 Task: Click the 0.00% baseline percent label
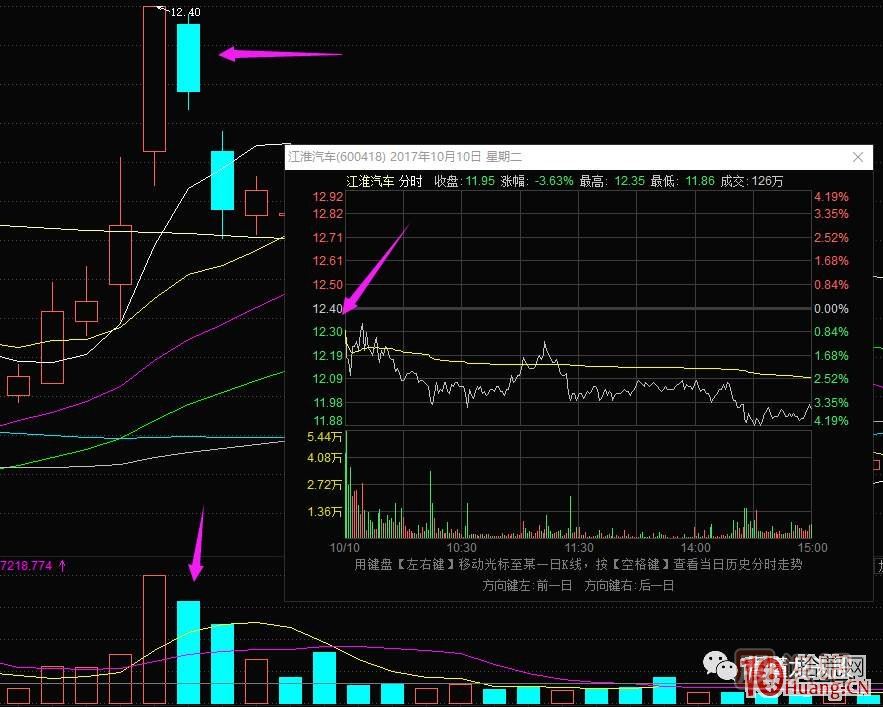[x=831, y=309]
